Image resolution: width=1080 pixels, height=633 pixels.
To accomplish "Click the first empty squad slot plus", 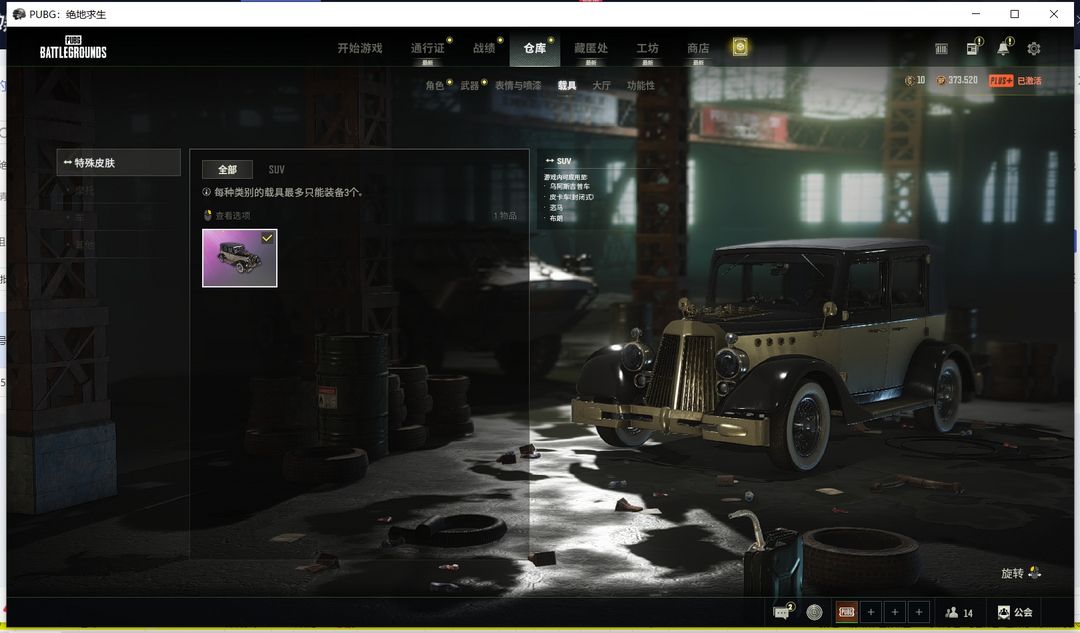I will click(871, 612).
